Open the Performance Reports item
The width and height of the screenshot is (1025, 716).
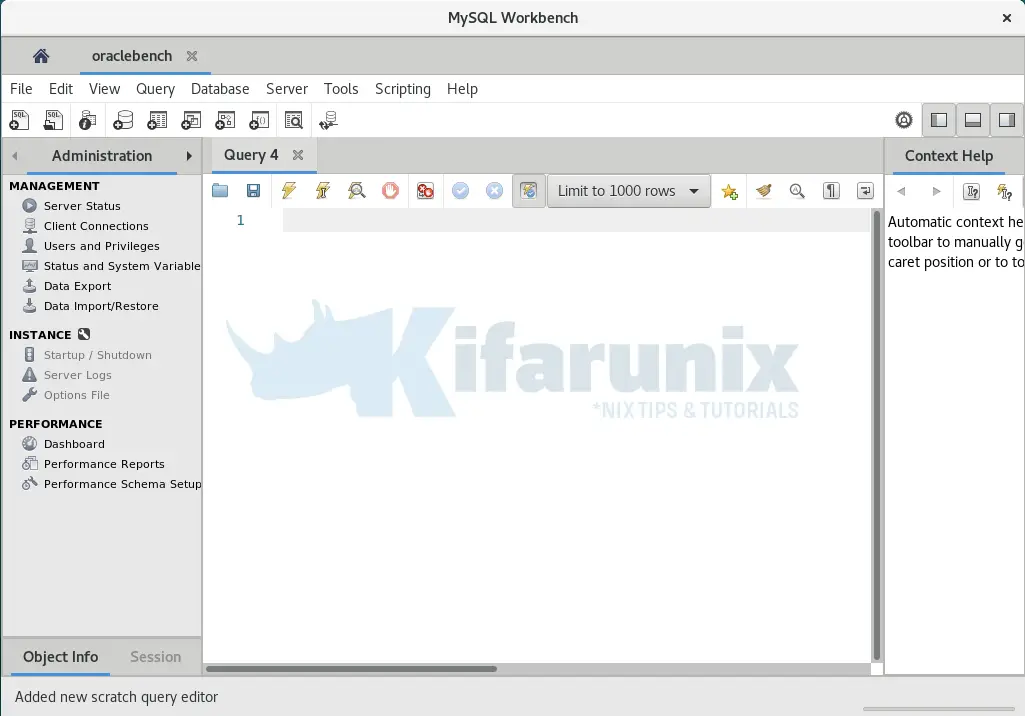pos(104,464)
